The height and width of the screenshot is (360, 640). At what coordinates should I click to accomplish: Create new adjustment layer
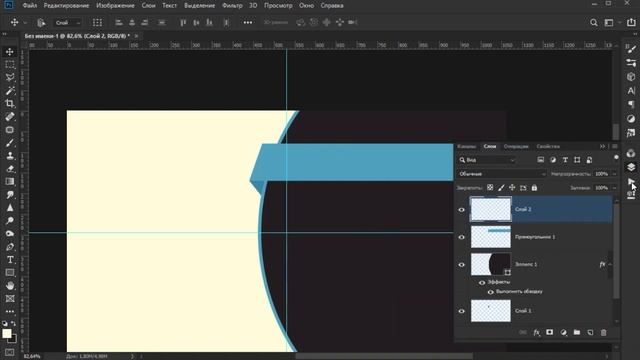point(564,333)
